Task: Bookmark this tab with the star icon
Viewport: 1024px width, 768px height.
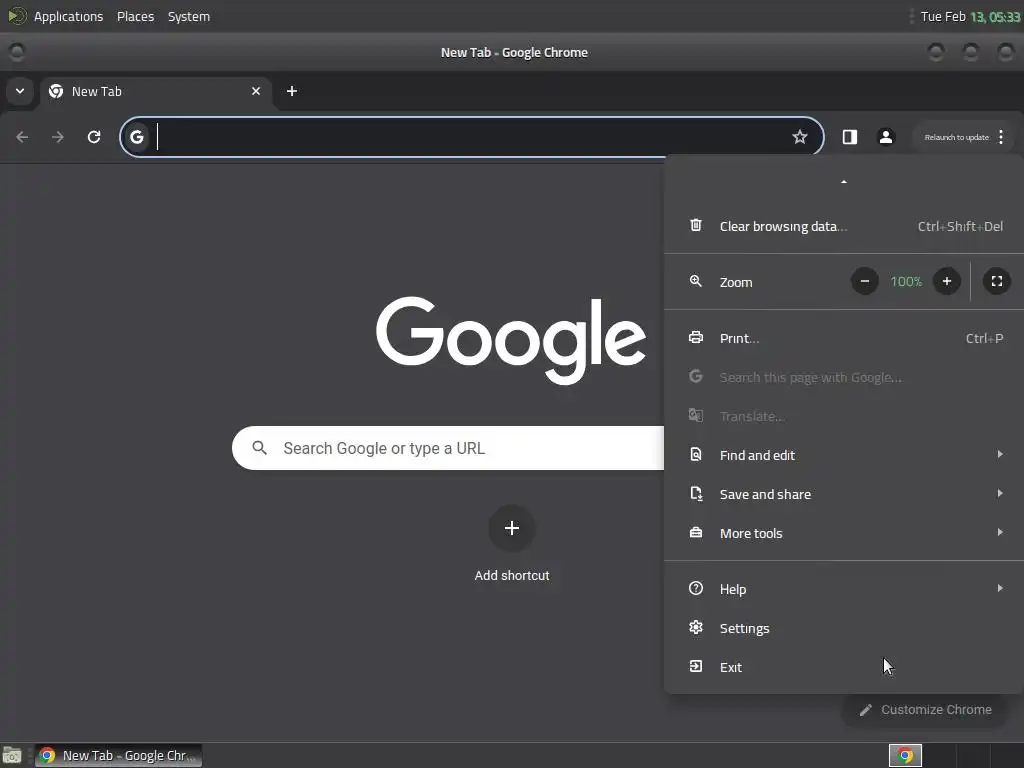Action: pyautogui.click(x=799, y=137)
